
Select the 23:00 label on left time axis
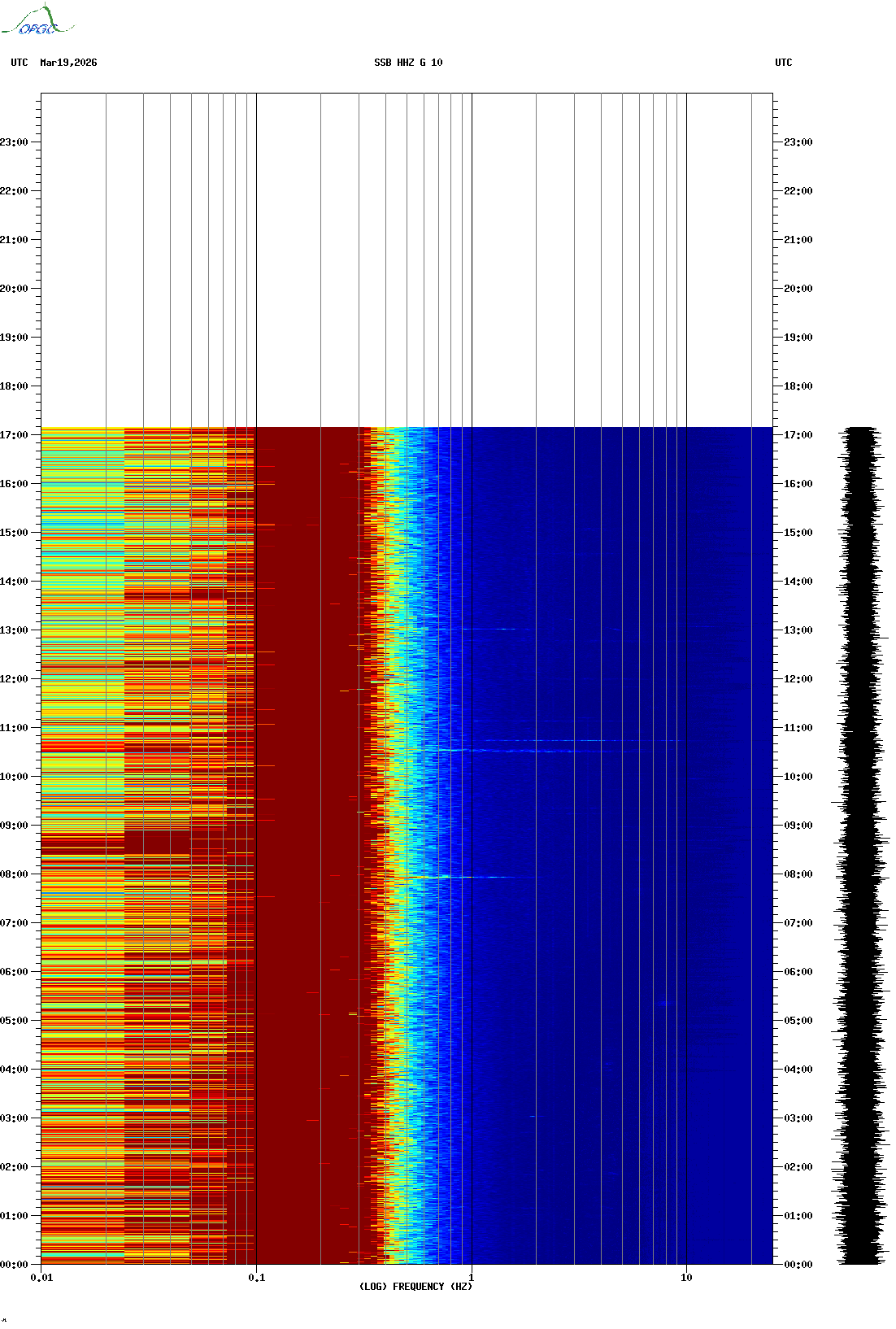tap(14, 142)
